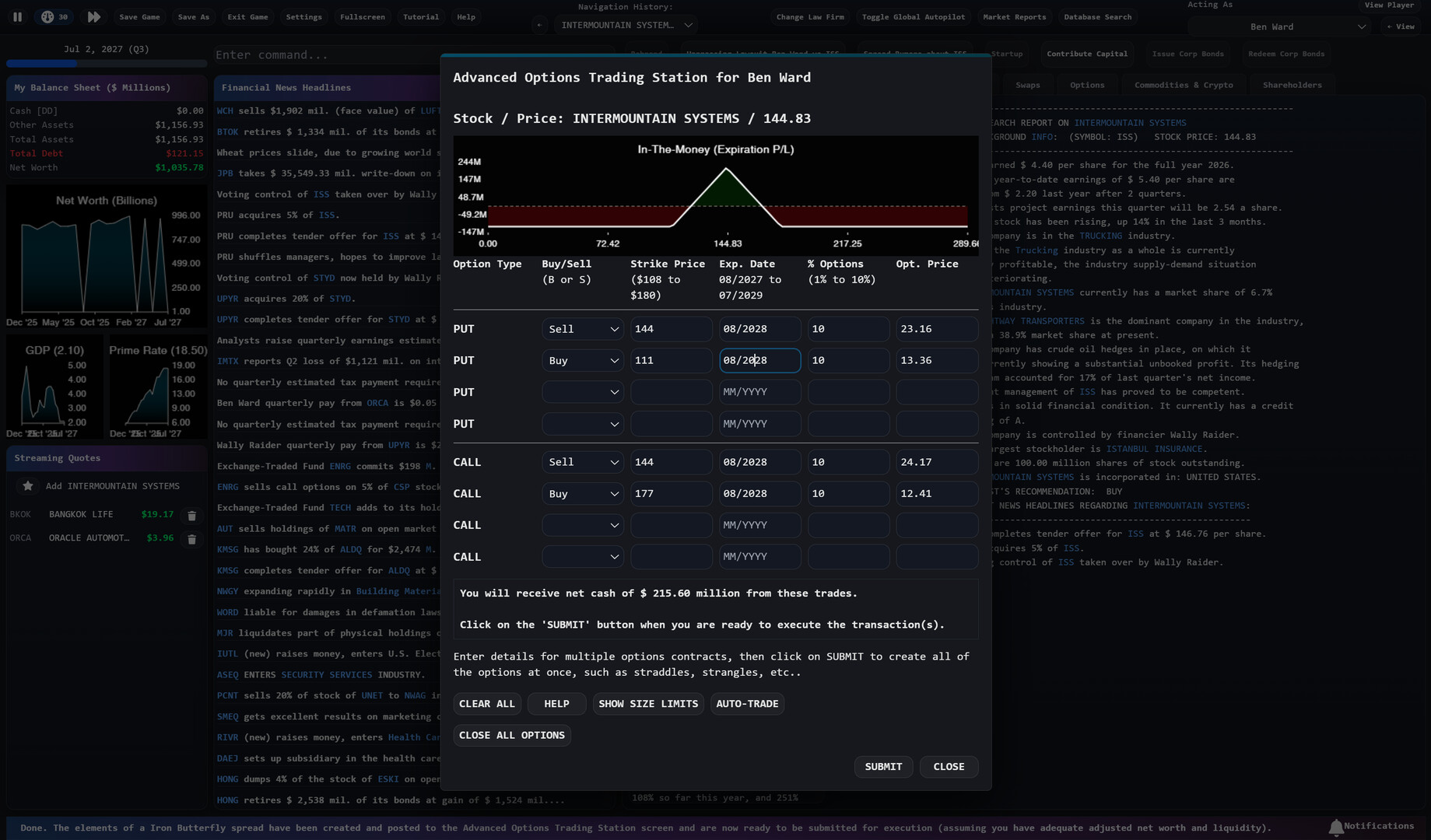Delete BANGKOK LIFE from streaming quotes

click(x=191, y=515)
